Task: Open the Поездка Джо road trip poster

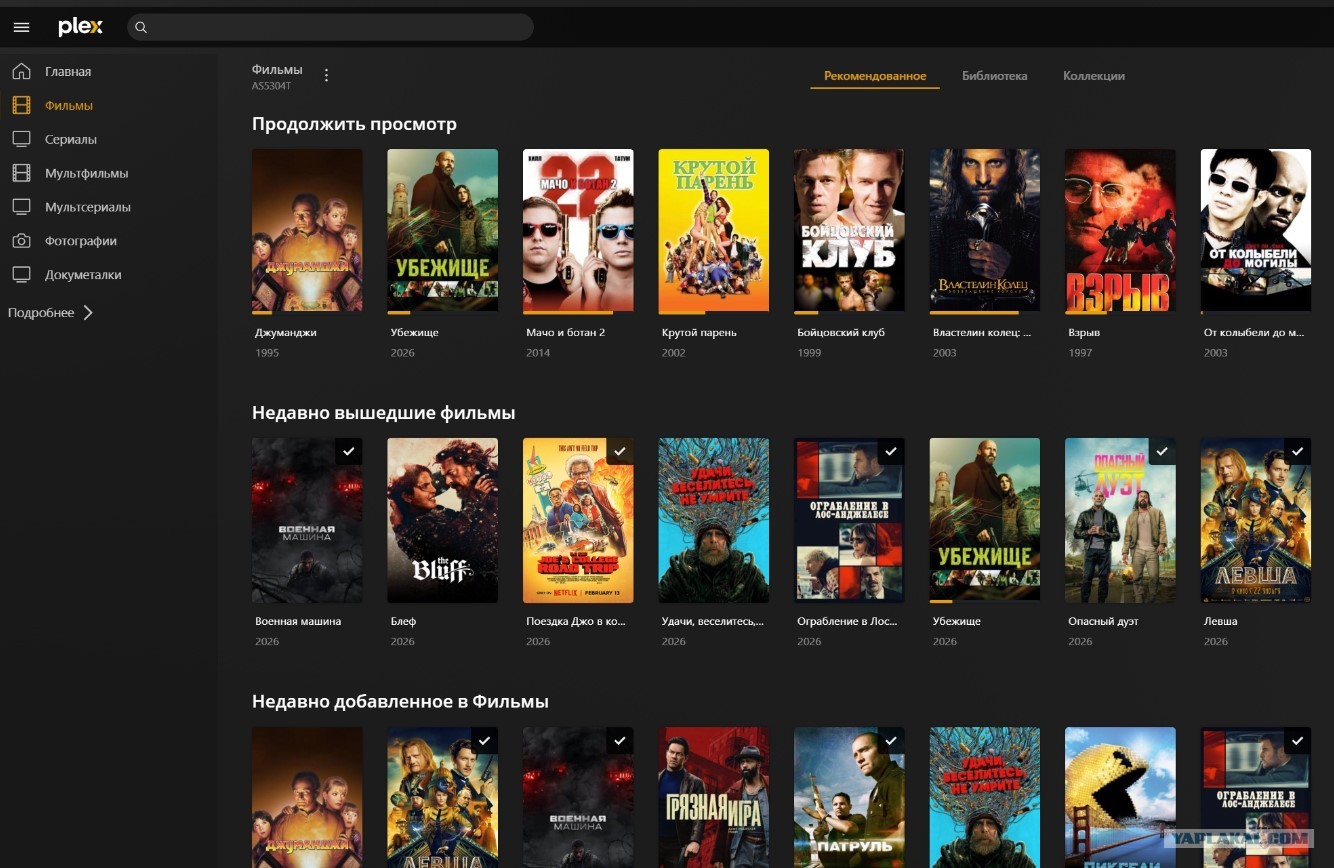Action: coord(578,520)
